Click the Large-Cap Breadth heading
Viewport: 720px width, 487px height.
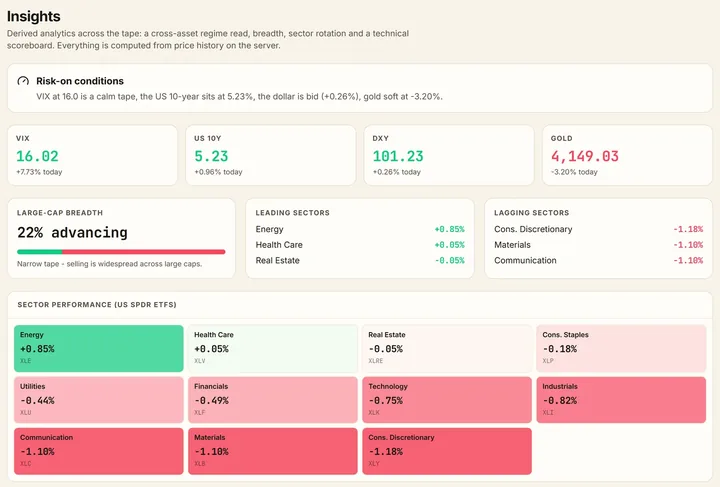(x=60, y=213)
